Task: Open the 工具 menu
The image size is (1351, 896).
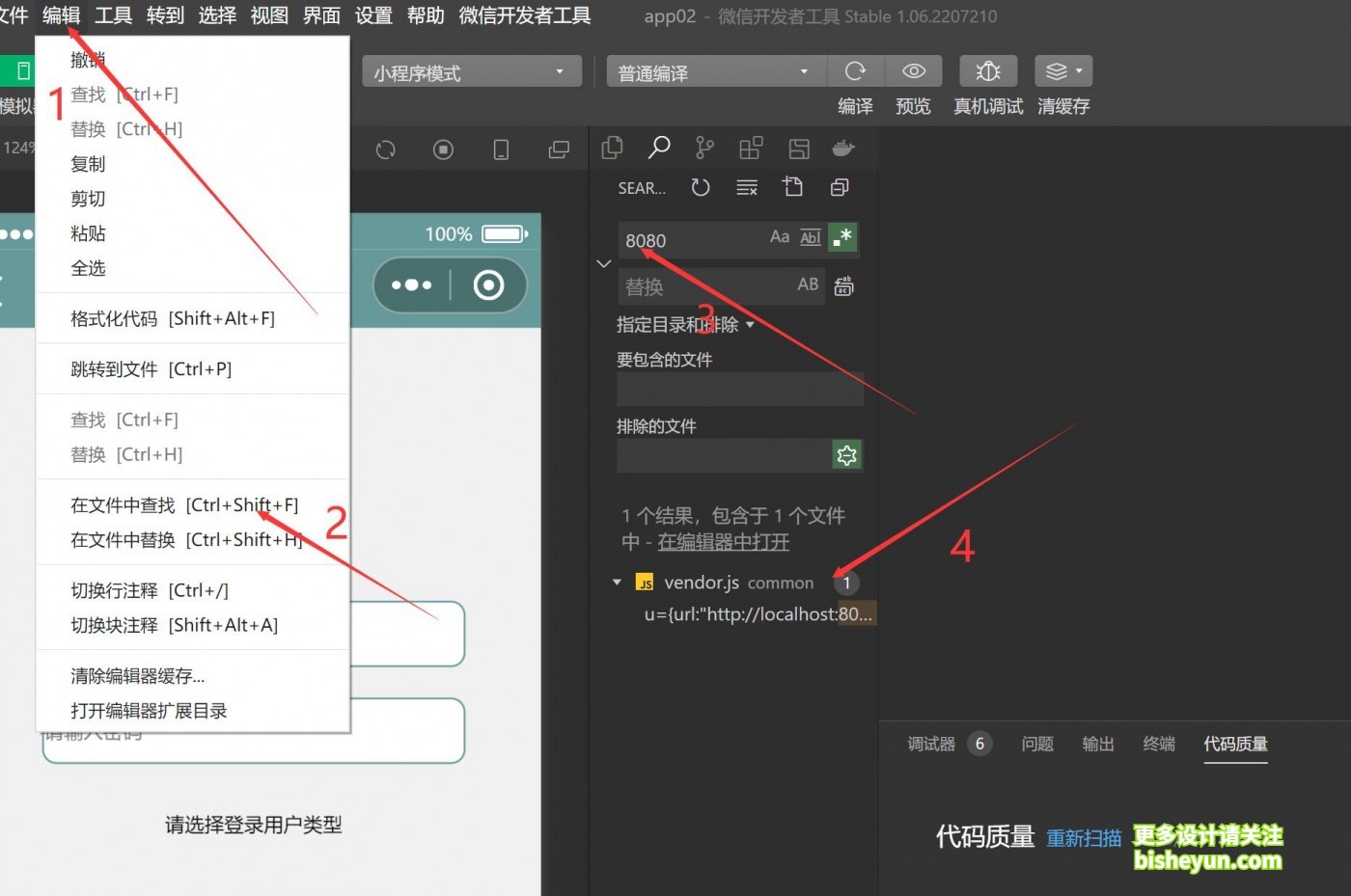Action: point(113,15)
